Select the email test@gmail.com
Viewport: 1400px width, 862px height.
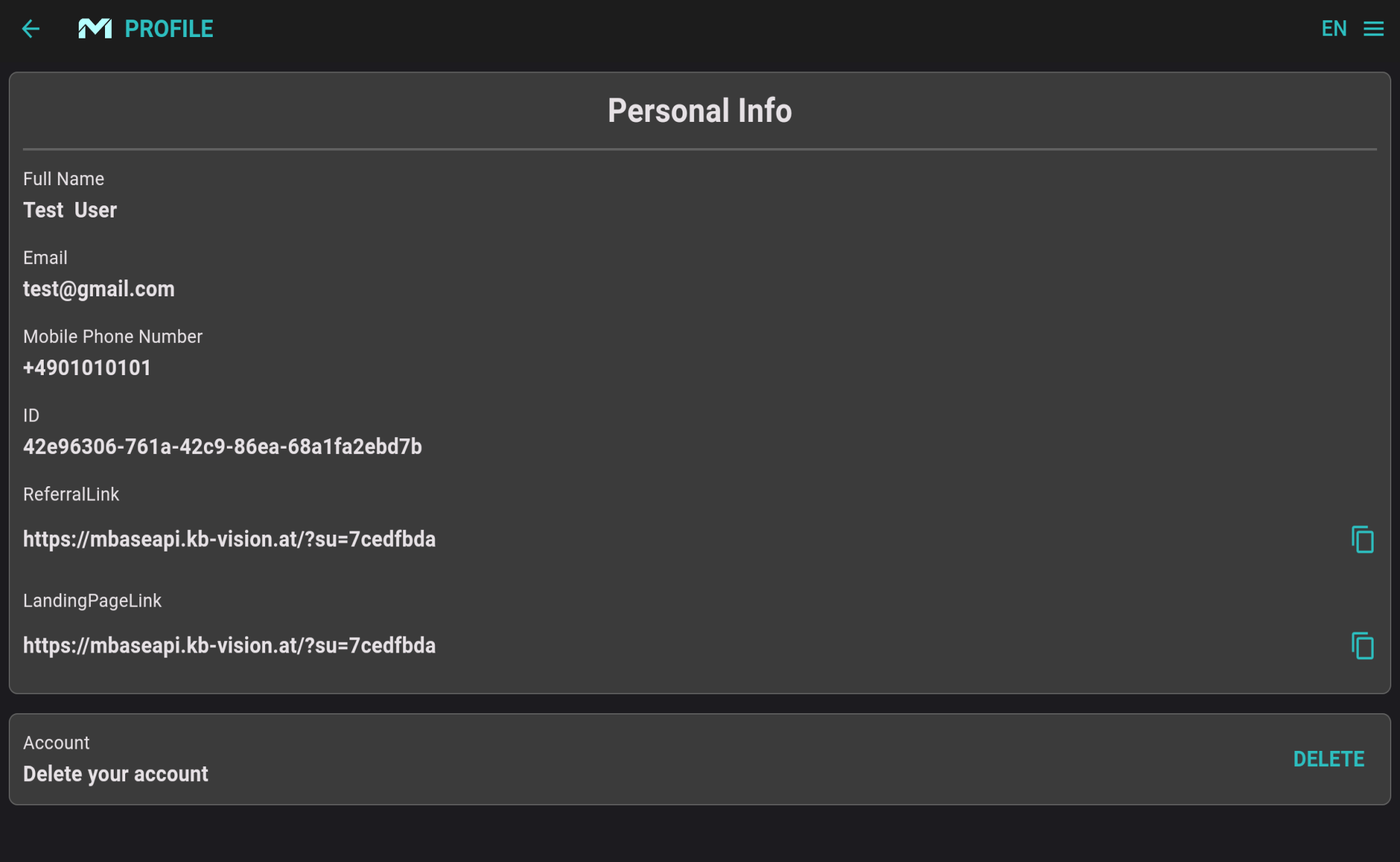pos(99,289)
